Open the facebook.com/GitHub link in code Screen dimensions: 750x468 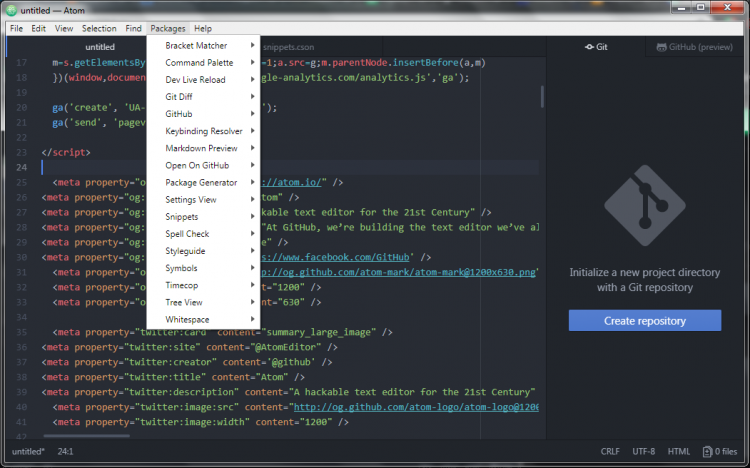pyautogui.click(x=335, y=257)
